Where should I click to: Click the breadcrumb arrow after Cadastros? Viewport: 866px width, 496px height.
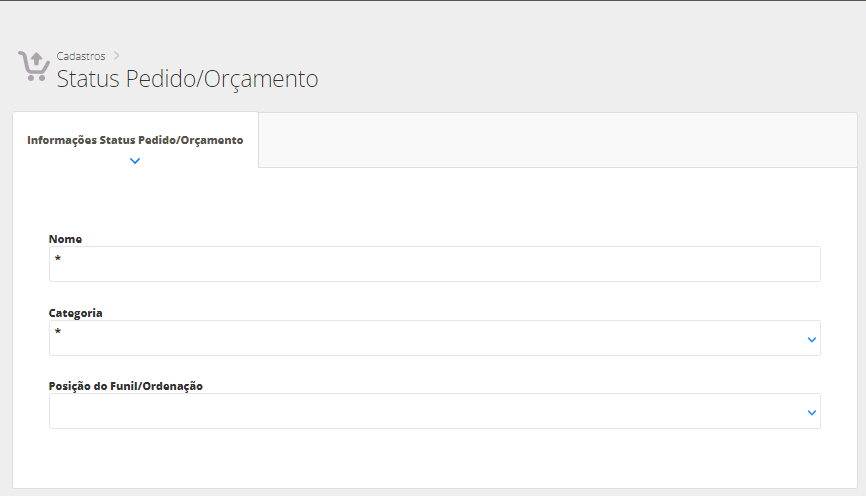click(x=116, y=56)
